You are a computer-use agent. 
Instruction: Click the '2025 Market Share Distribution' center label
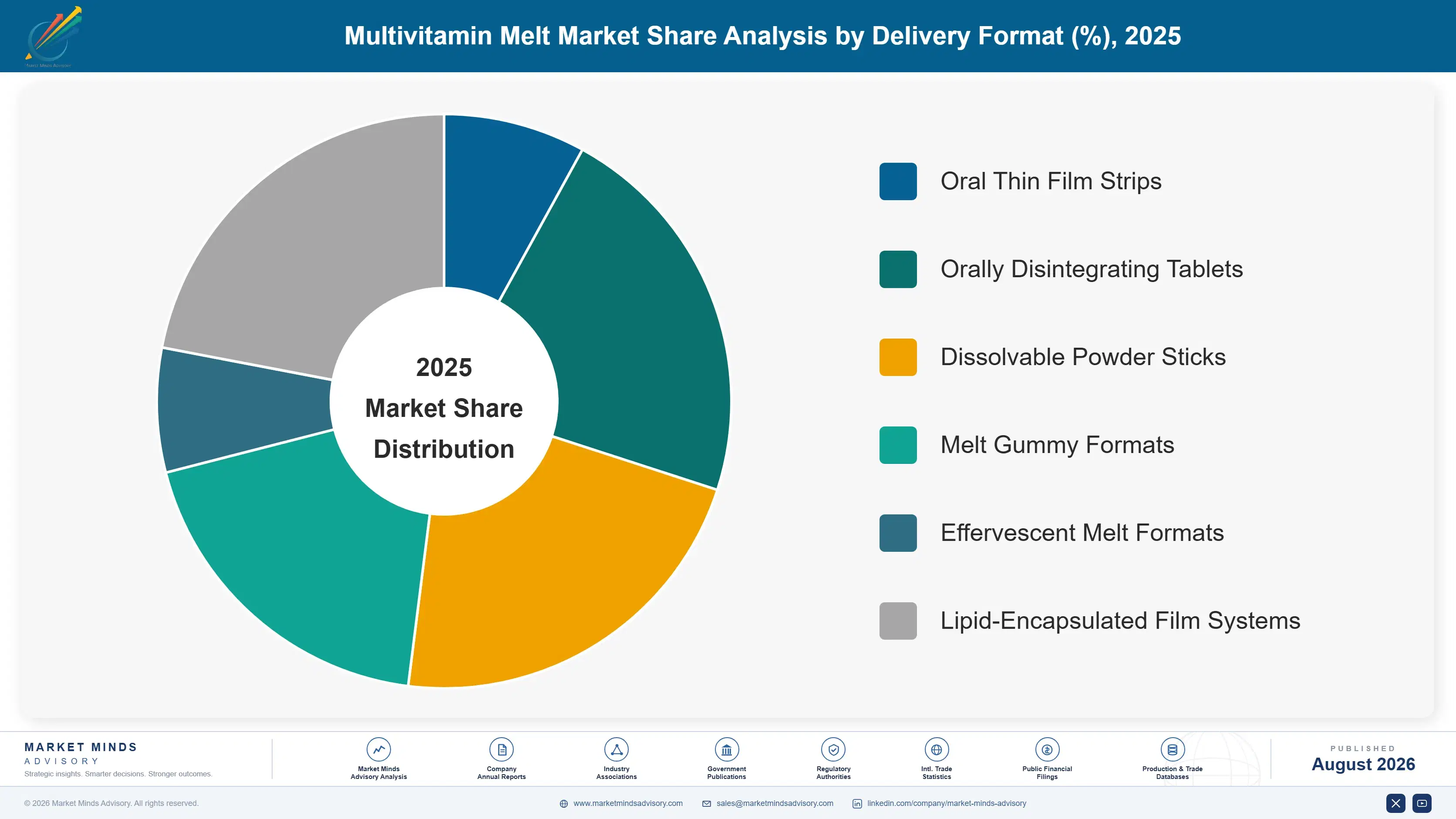click(444, 408)
